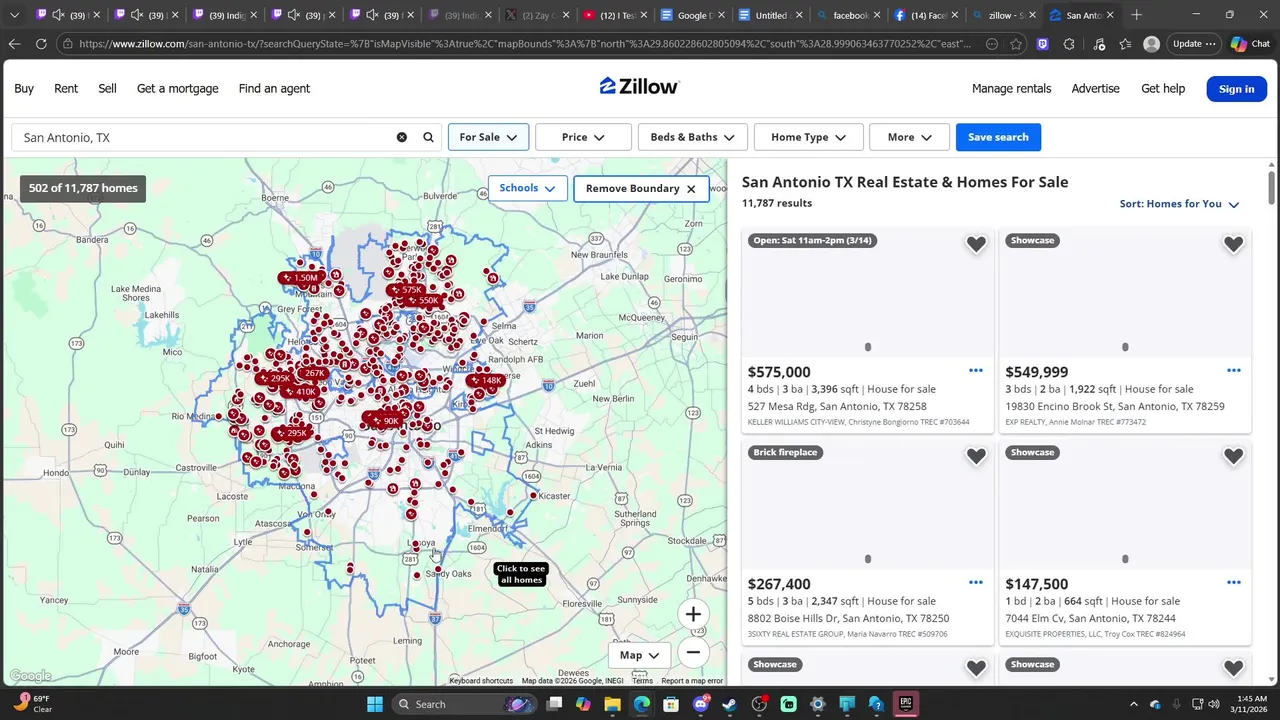Save the 8802 Boise Hills Dr home with heart

[976, 456]
